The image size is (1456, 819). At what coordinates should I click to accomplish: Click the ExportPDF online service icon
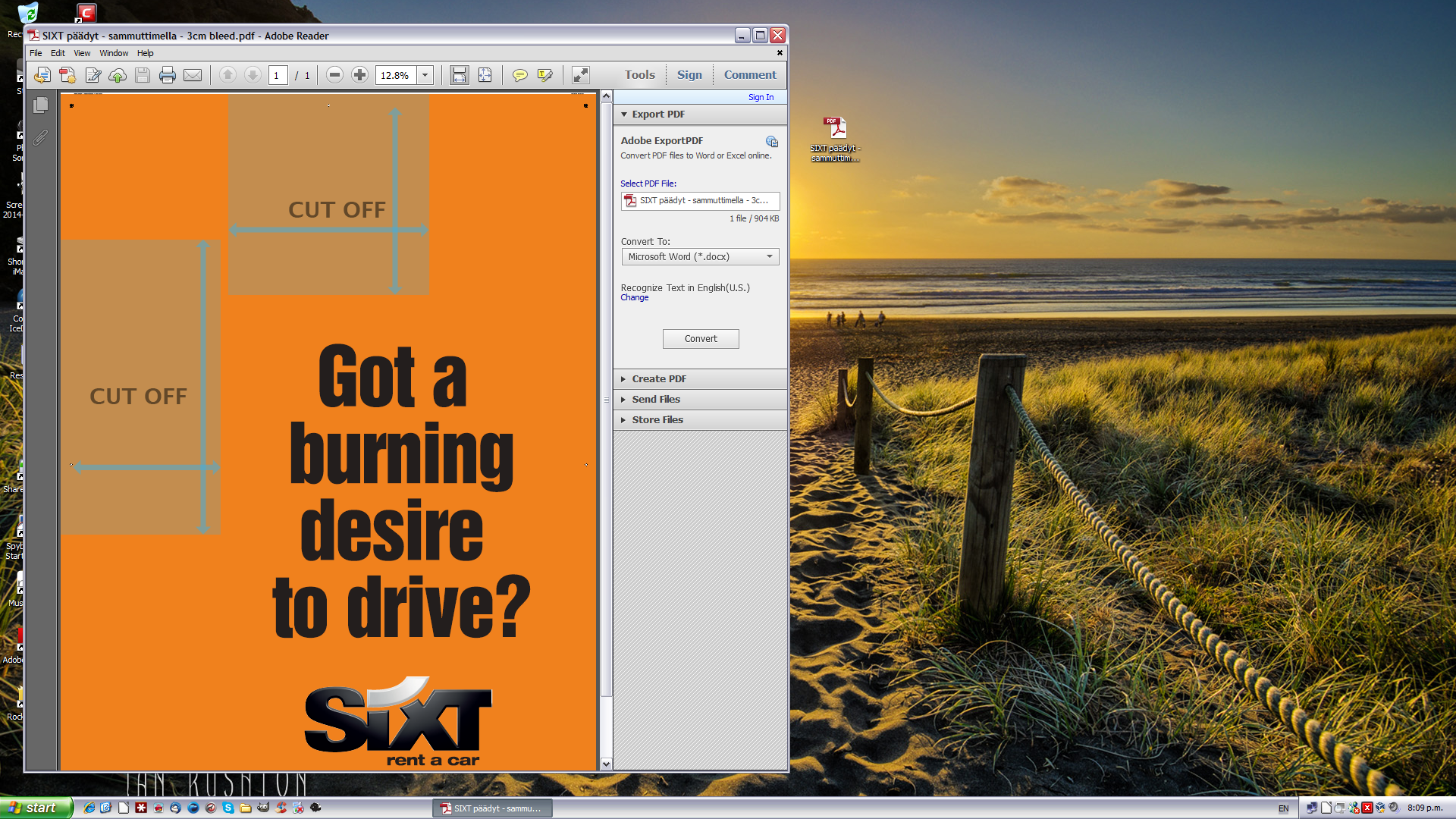pos(772,142)
